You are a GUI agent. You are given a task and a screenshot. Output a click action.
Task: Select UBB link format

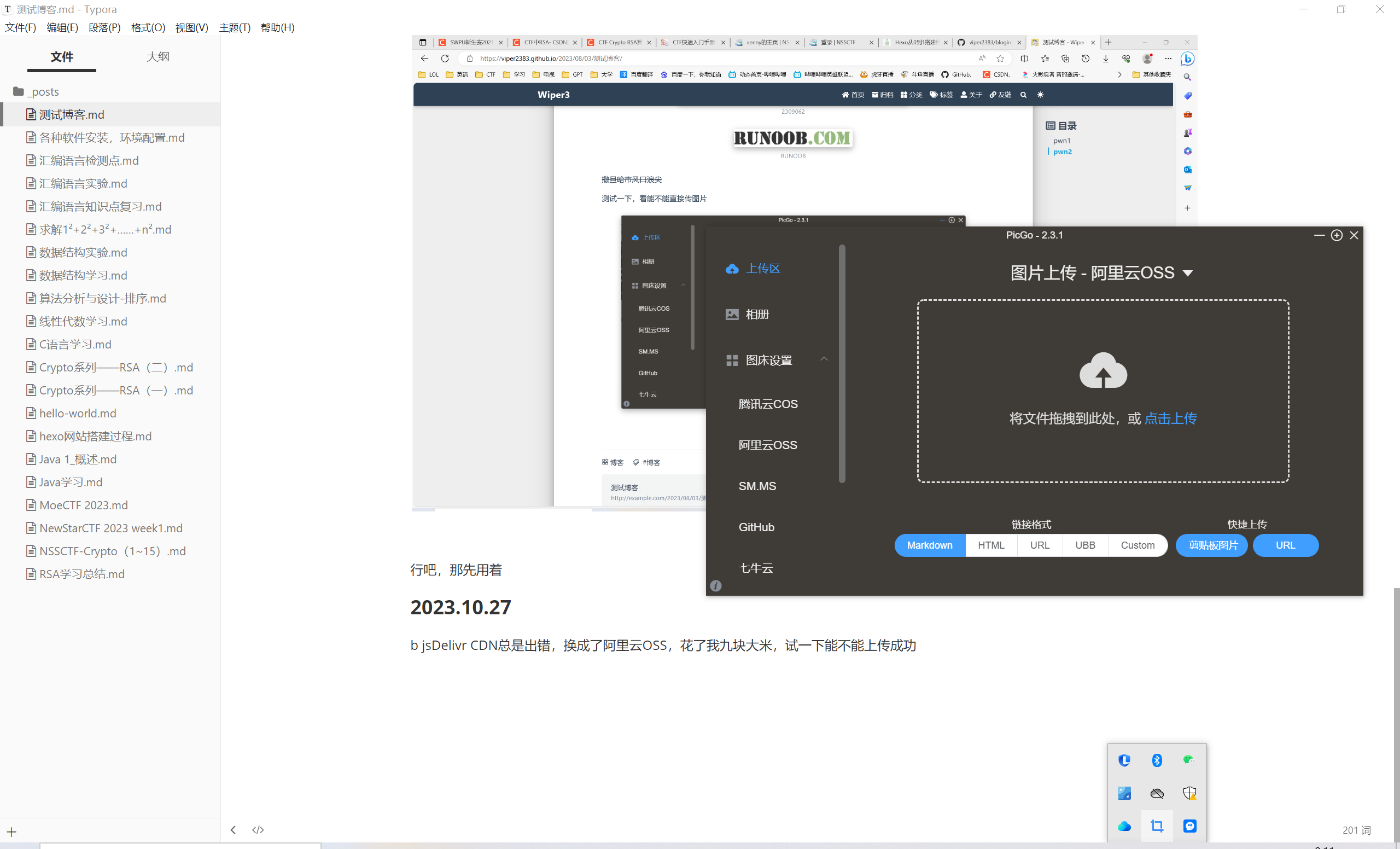click(1085, 545)
